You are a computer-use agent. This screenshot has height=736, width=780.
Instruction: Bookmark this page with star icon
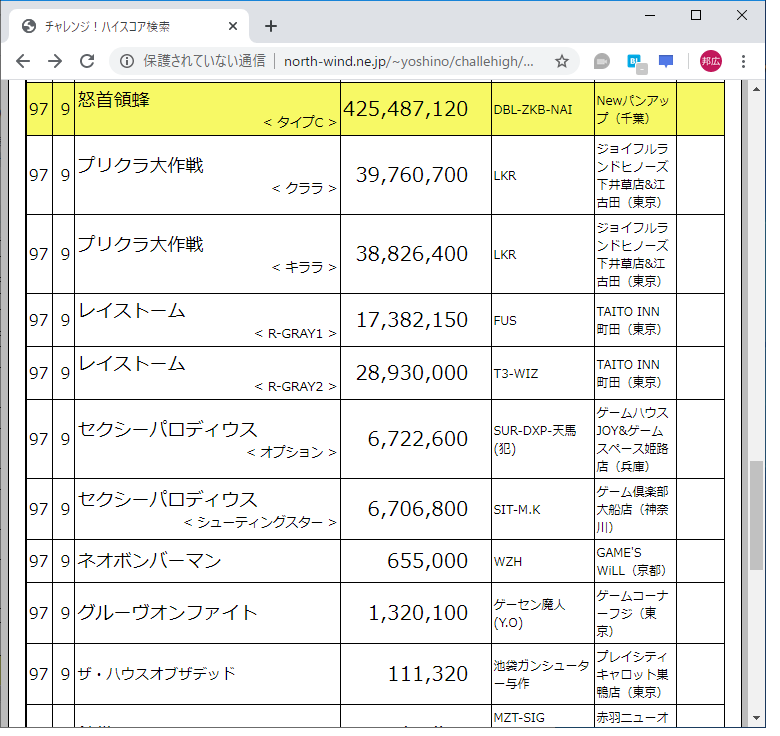562,61
